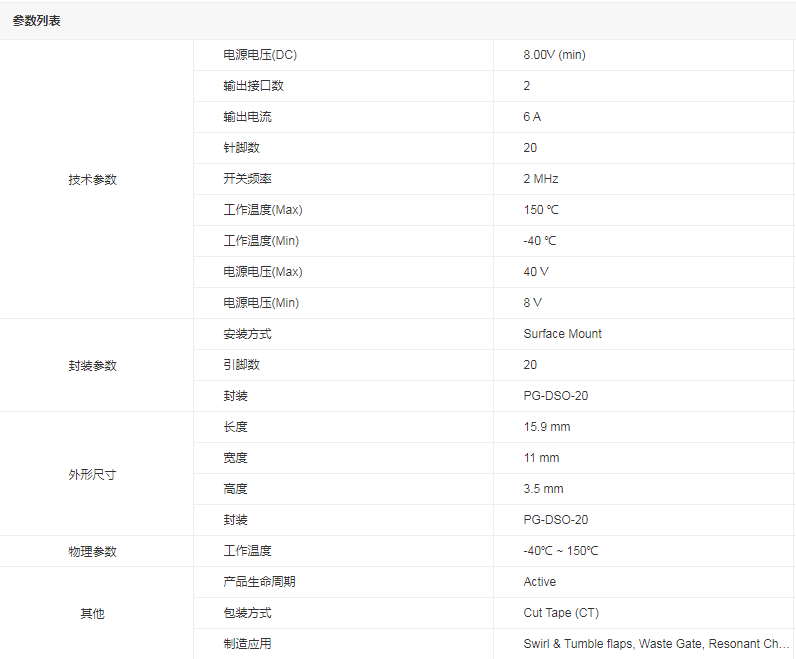Screen dimensions: 796x659
Task: Click the 2 MHz frequency value
Action: (x=540, y=179)
